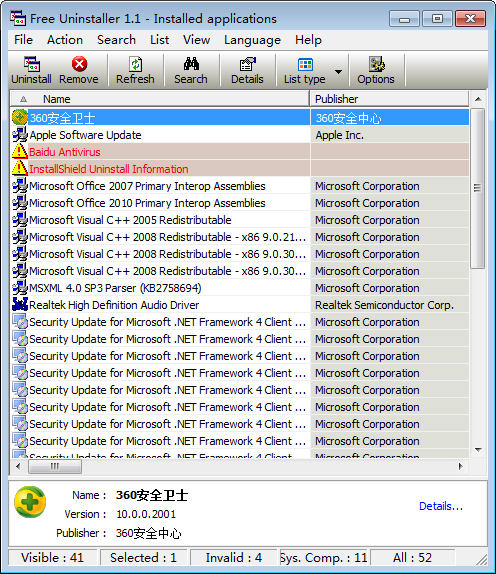Viewport: 496px width, 574px height.
Task: Click the version value 10.0.0.2001
Action: click(146, 514)
